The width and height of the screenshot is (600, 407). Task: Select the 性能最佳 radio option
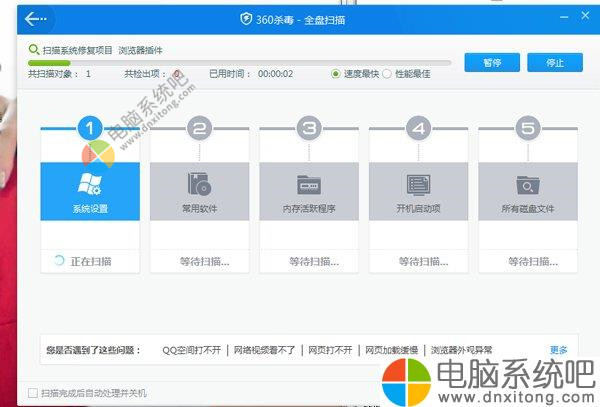pos(389,73)
